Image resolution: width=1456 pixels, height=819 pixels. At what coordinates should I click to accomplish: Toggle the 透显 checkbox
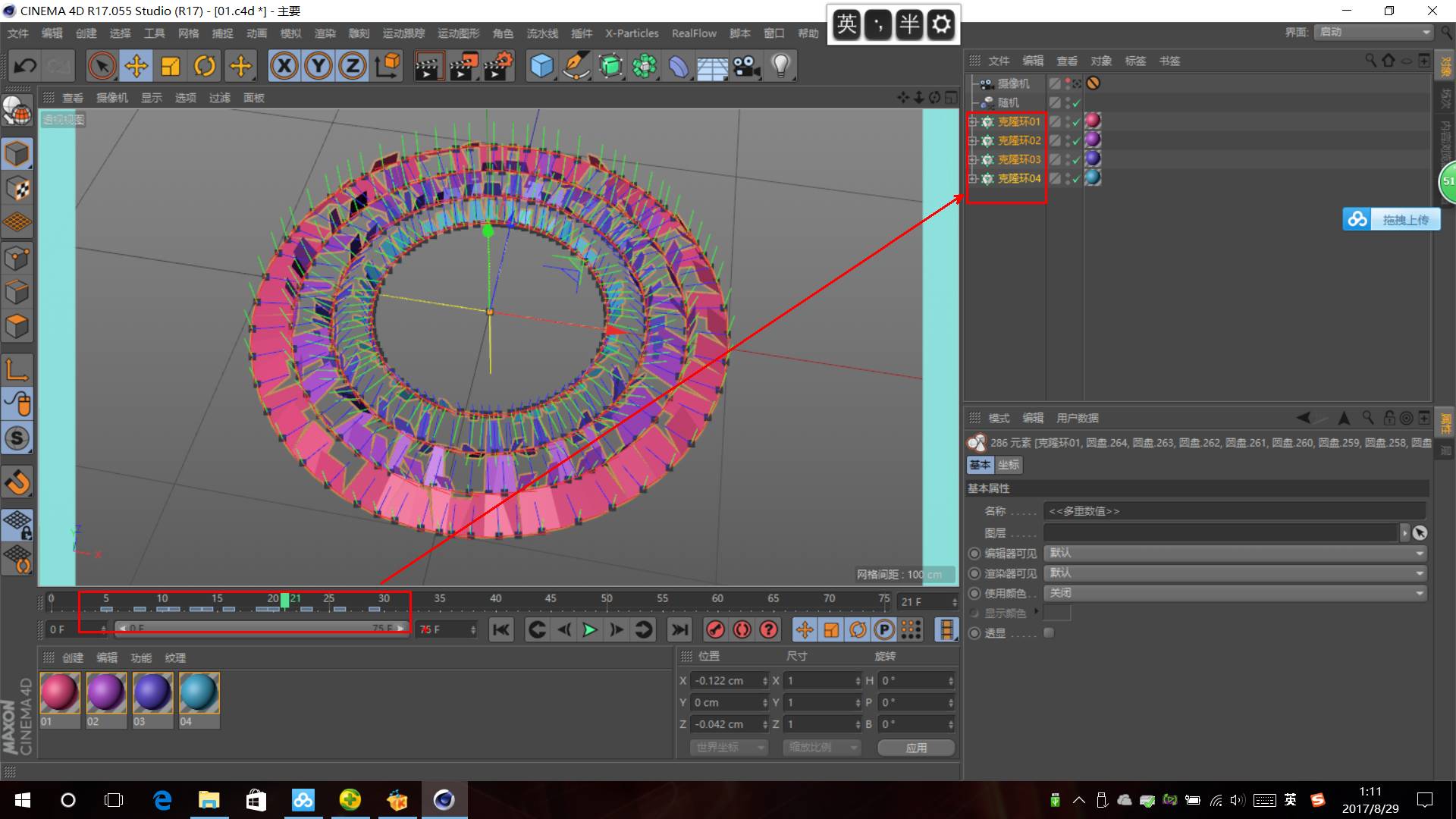point(1049,632)
